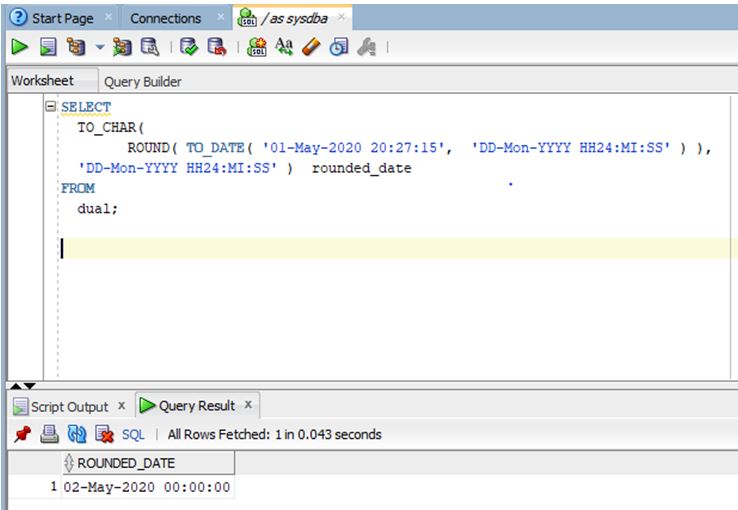Click the down arrow on the pane splitter

coord(30,386)
